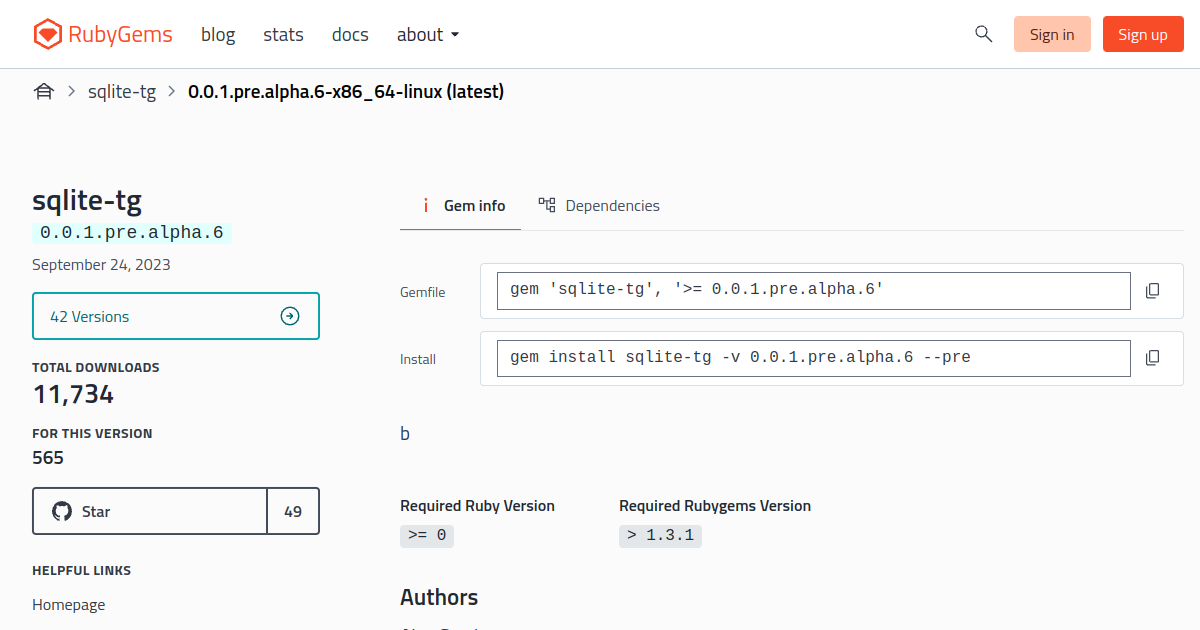Click the '>= 0' Ruby version value

[x=427, y=535]
